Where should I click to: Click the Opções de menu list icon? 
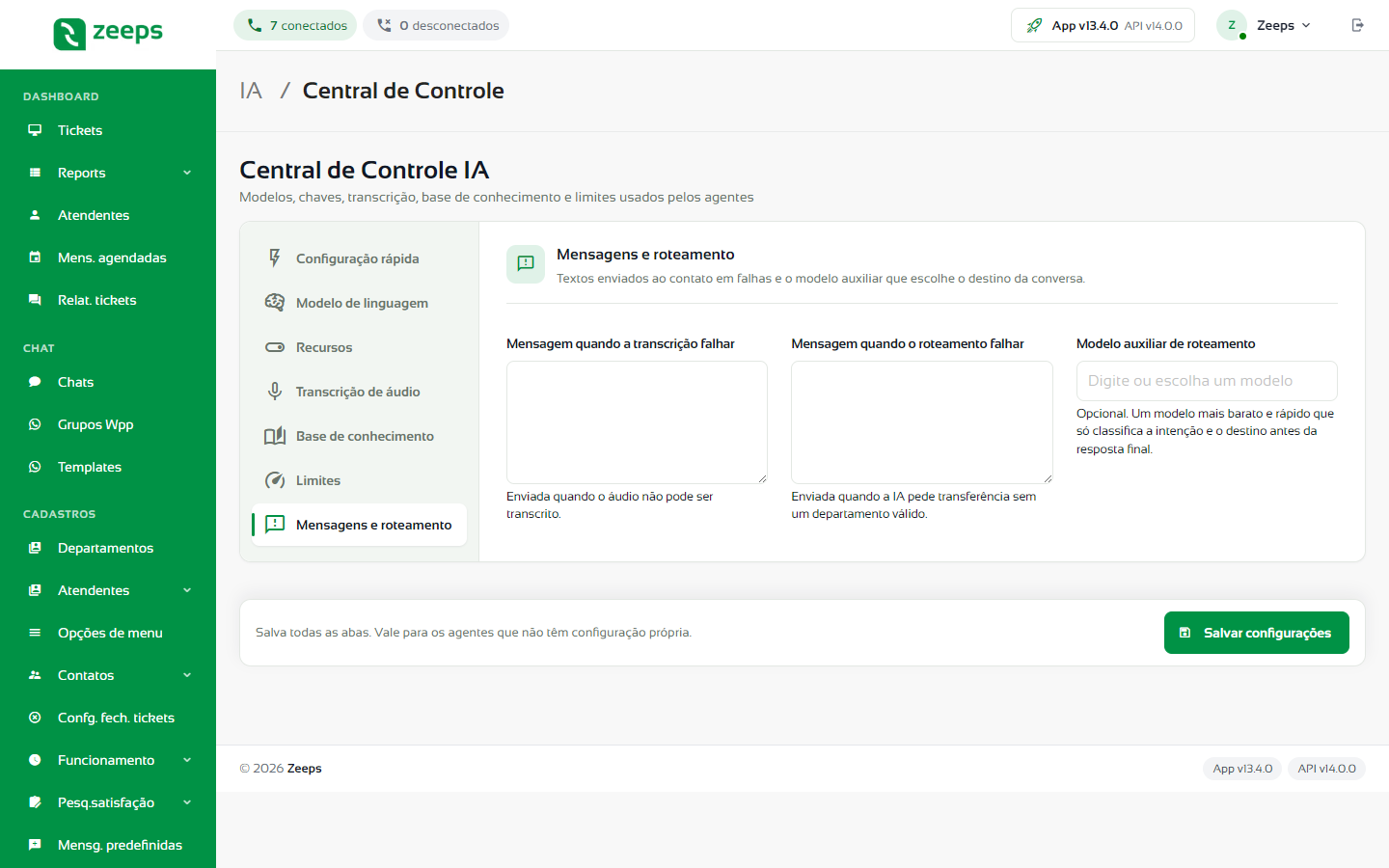35,633
